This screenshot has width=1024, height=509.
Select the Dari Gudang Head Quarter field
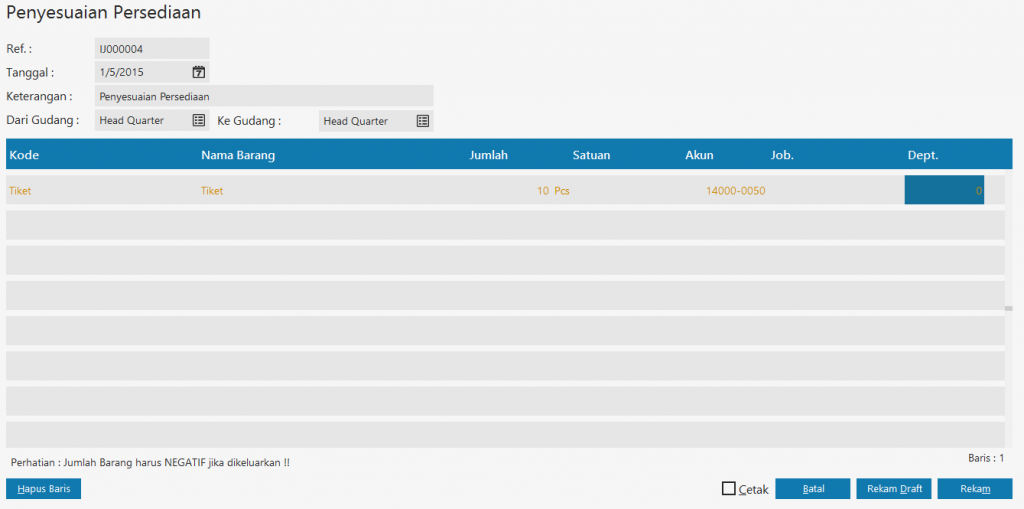click(141, 121)
